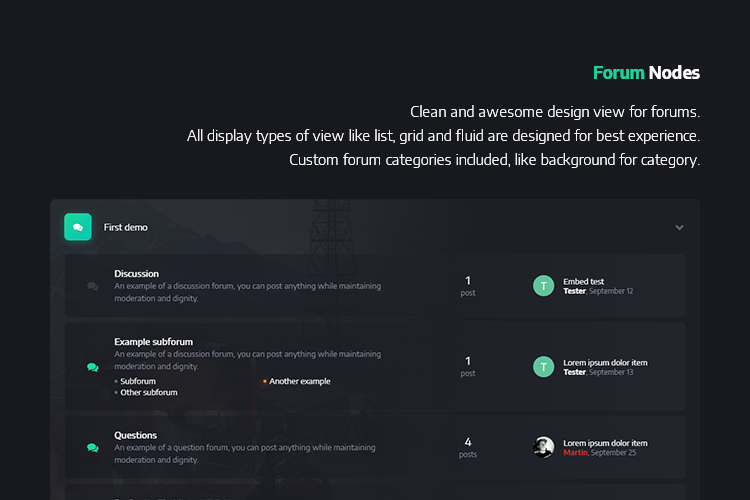The image size is (750, 500).
Task: Click the green Questions forum chat icon
Action: coord(93,448)
